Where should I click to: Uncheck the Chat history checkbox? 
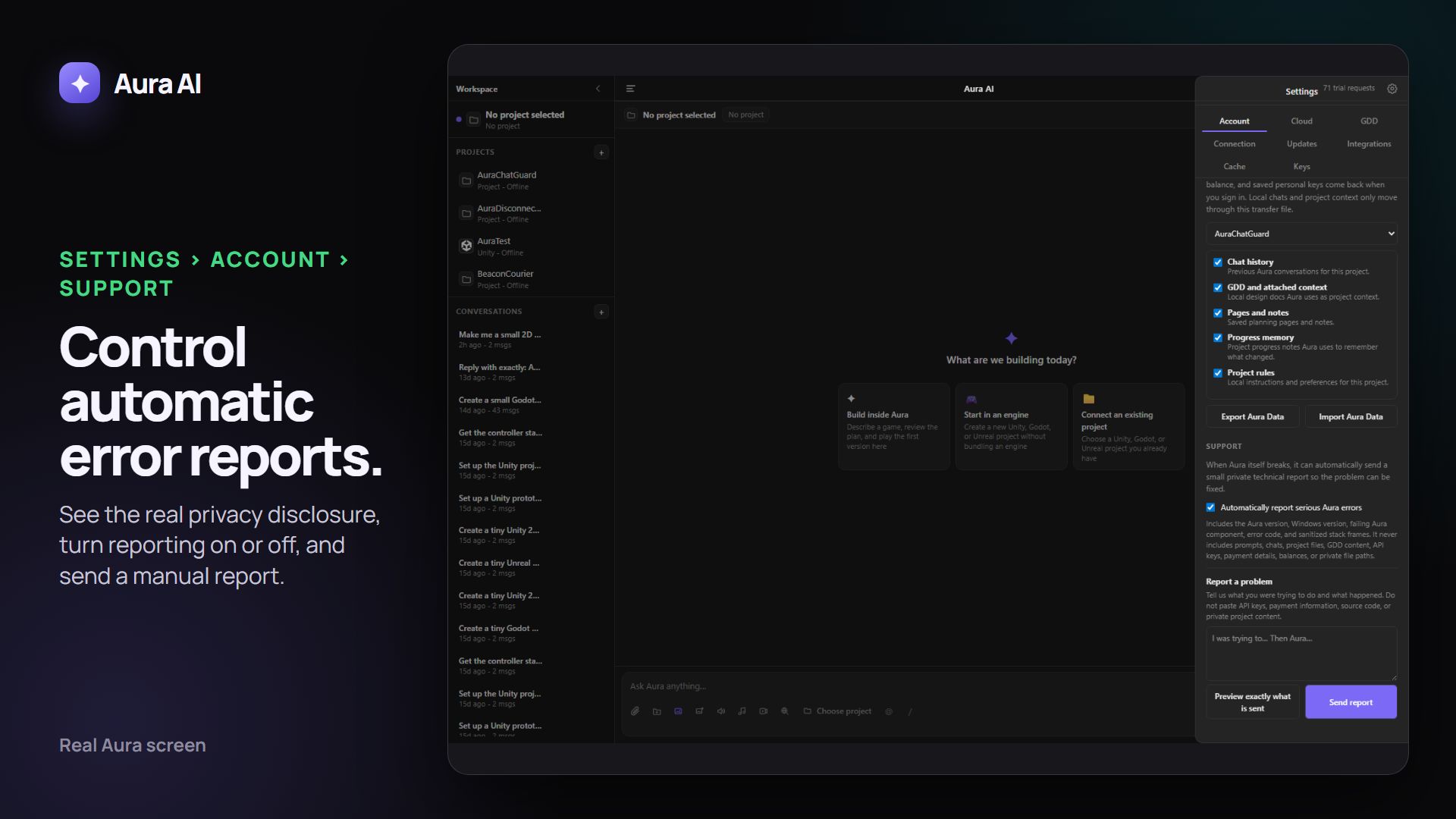1218,262
